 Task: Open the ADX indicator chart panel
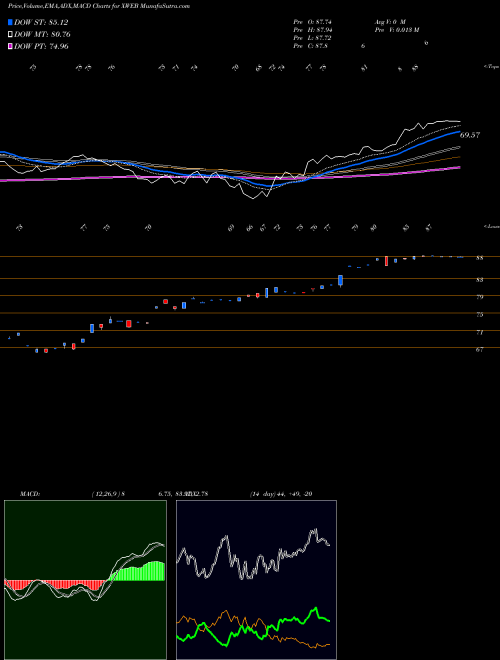tap(256, 580)
